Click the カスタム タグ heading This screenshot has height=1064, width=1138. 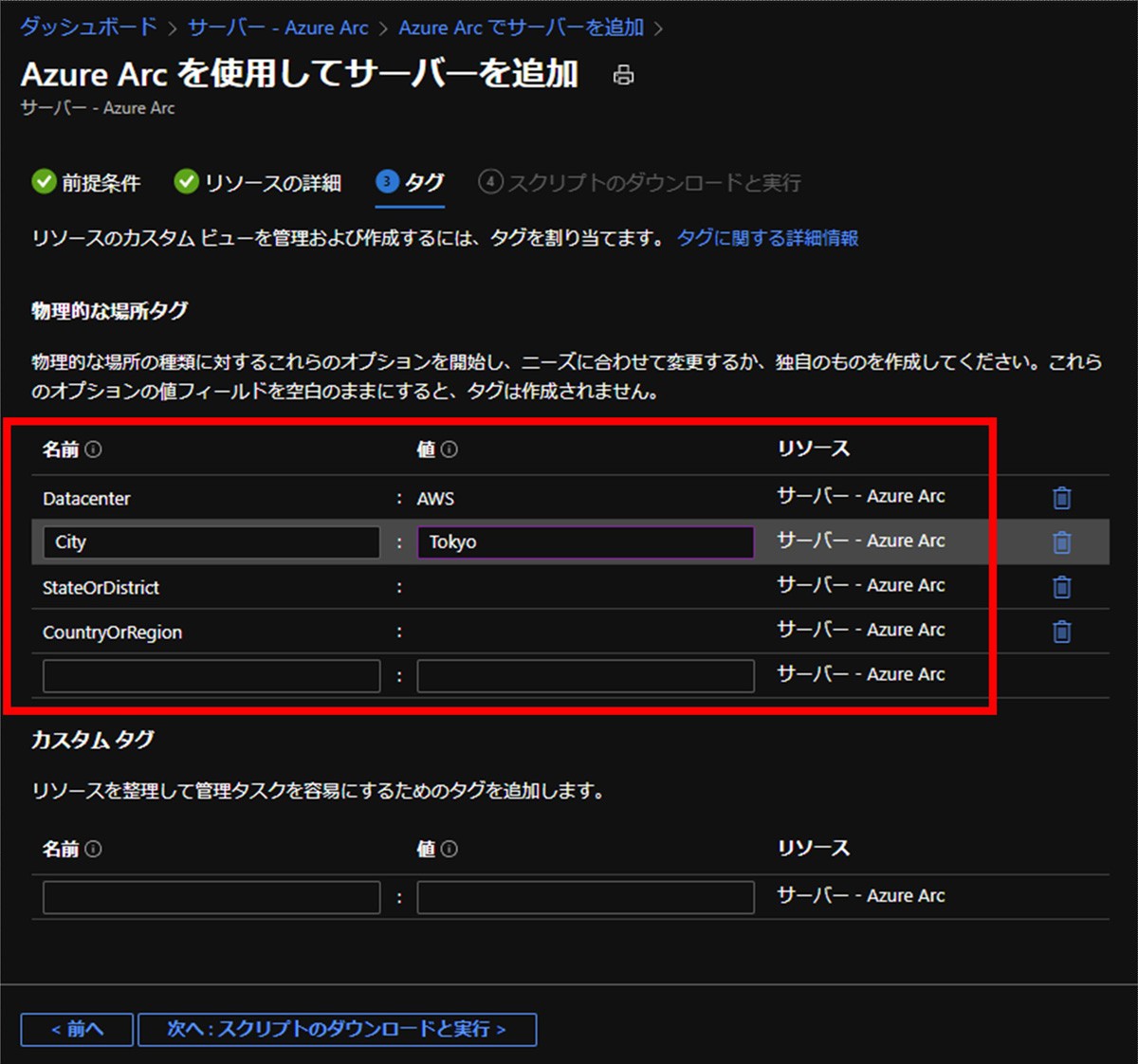coord(93,740)
